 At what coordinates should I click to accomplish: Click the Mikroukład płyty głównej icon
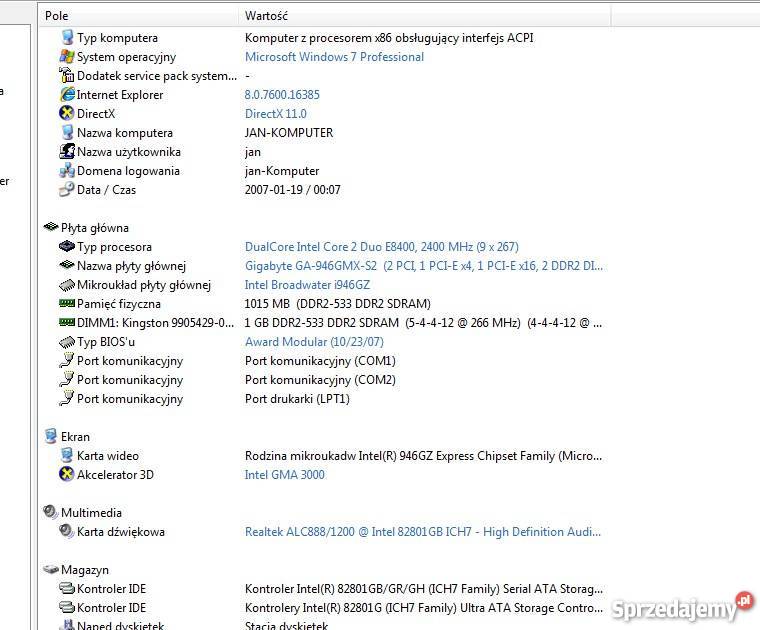(67, 284)
